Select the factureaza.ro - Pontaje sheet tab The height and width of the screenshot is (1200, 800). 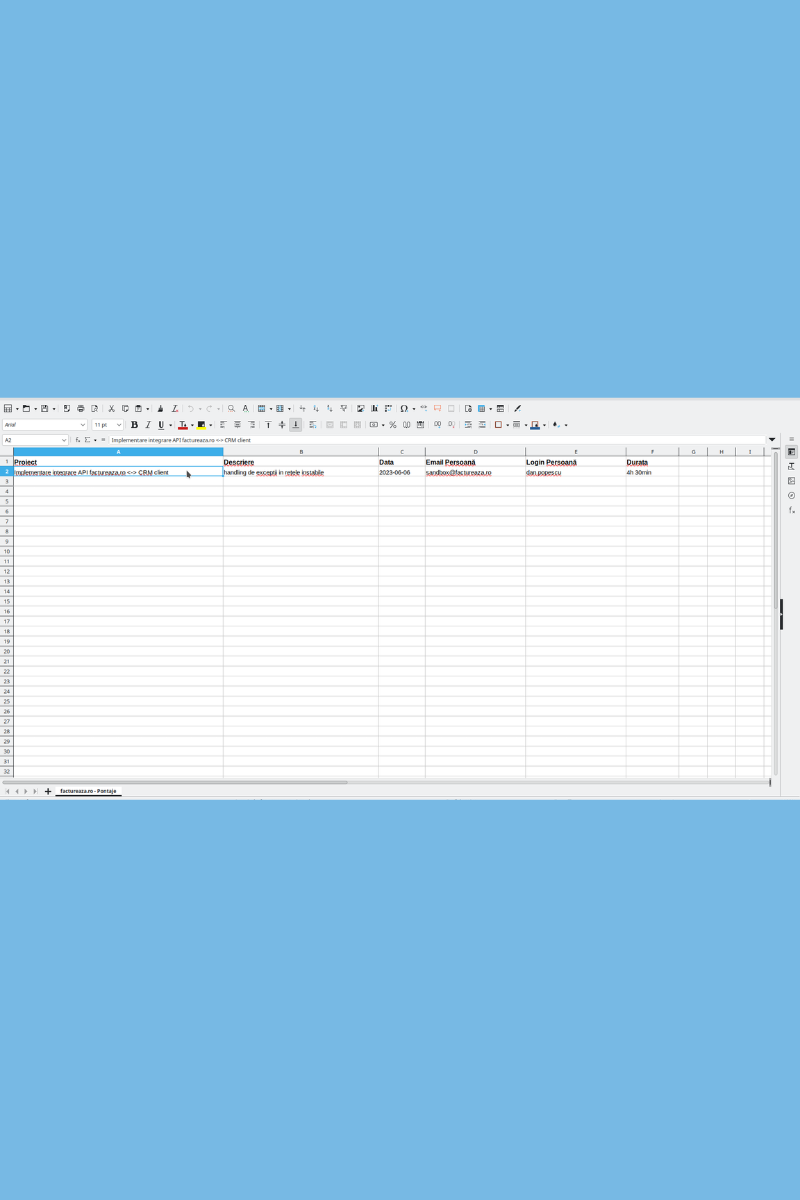88,790
